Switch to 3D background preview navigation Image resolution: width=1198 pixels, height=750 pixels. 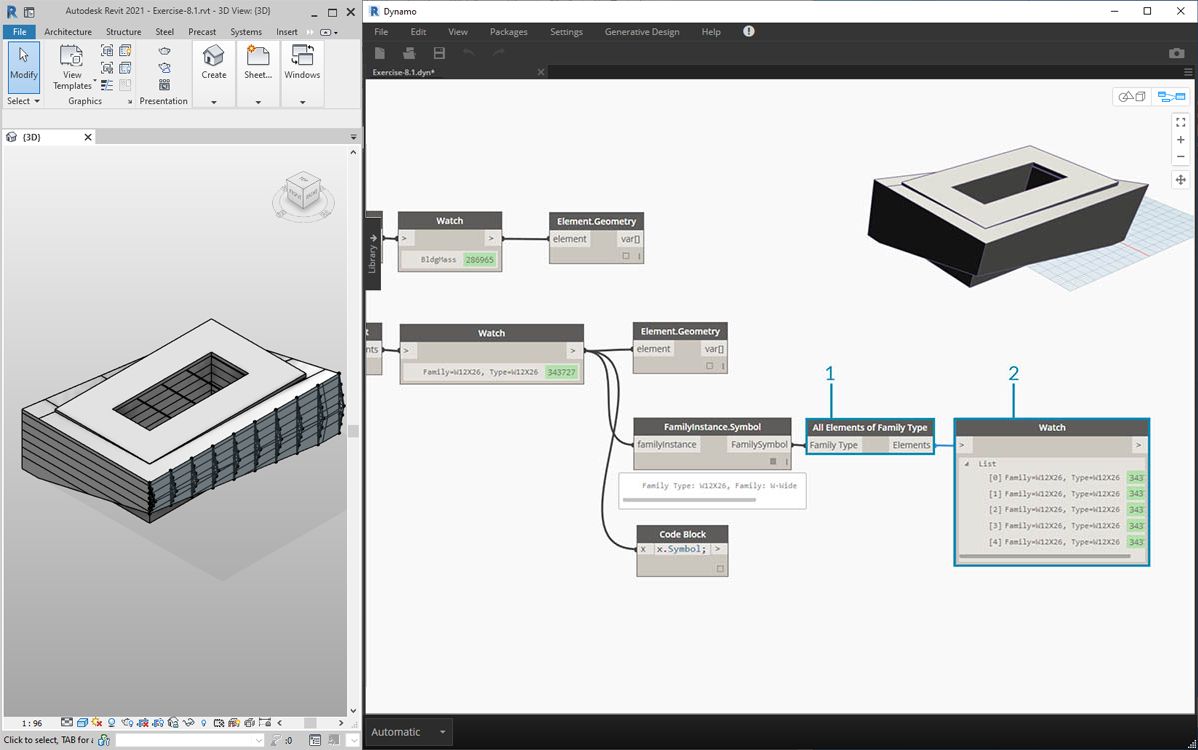(x=1133, y=97)
